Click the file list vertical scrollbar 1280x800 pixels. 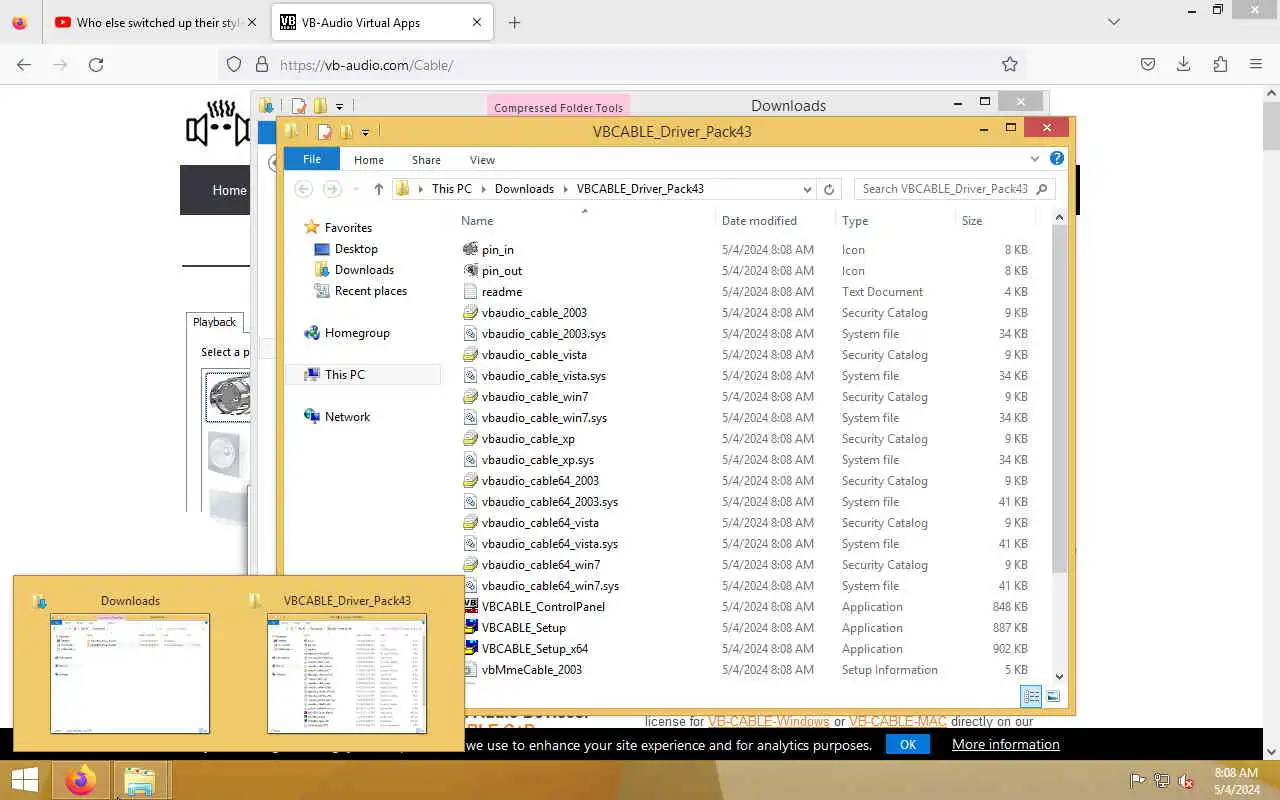click(x=1059, y=400)
